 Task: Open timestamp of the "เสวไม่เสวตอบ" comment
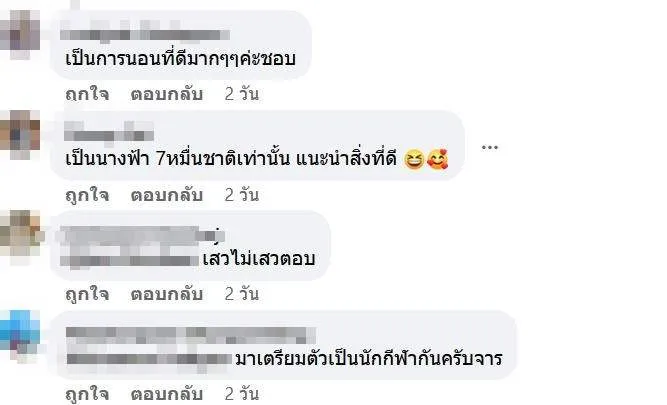pos(242,294)
